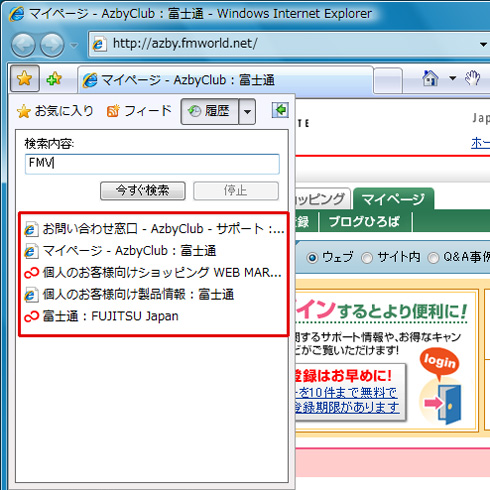The image size is (490, 490).
Task: Click the 登録期限があります link
Action: click(347, 407)
